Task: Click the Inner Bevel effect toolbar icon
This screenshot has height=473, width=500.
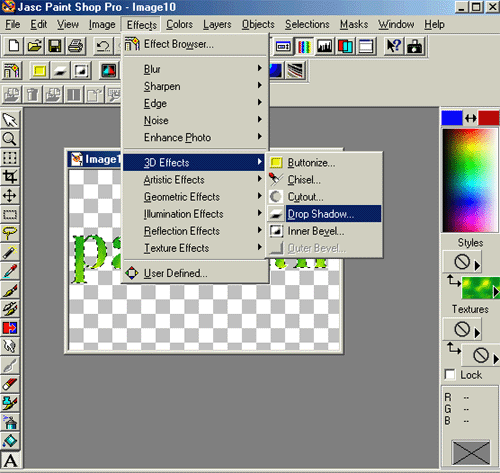Action: click(81, 71)
